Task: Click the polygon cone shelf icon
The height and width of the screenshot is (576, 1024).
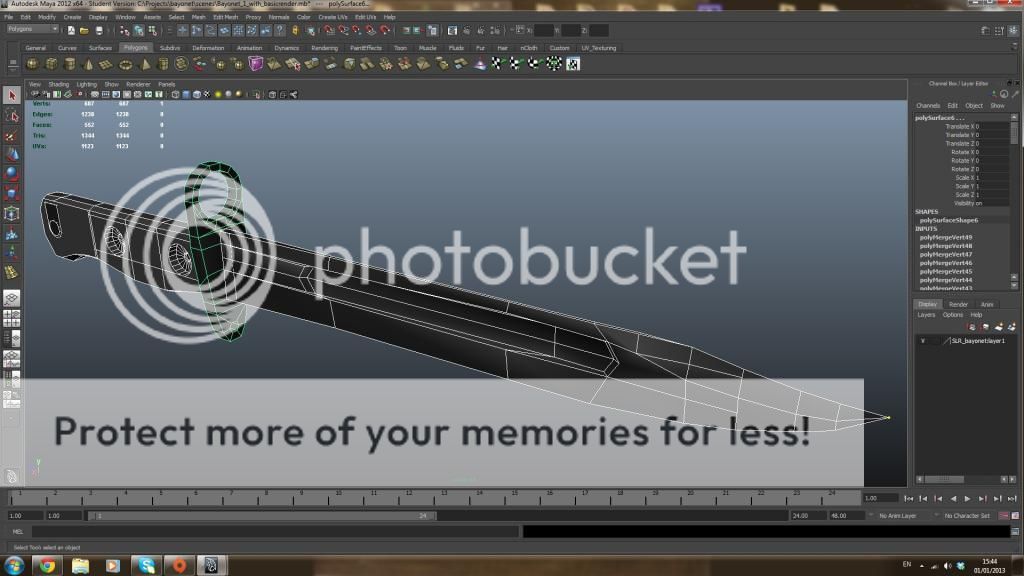Action: [88, 64]
